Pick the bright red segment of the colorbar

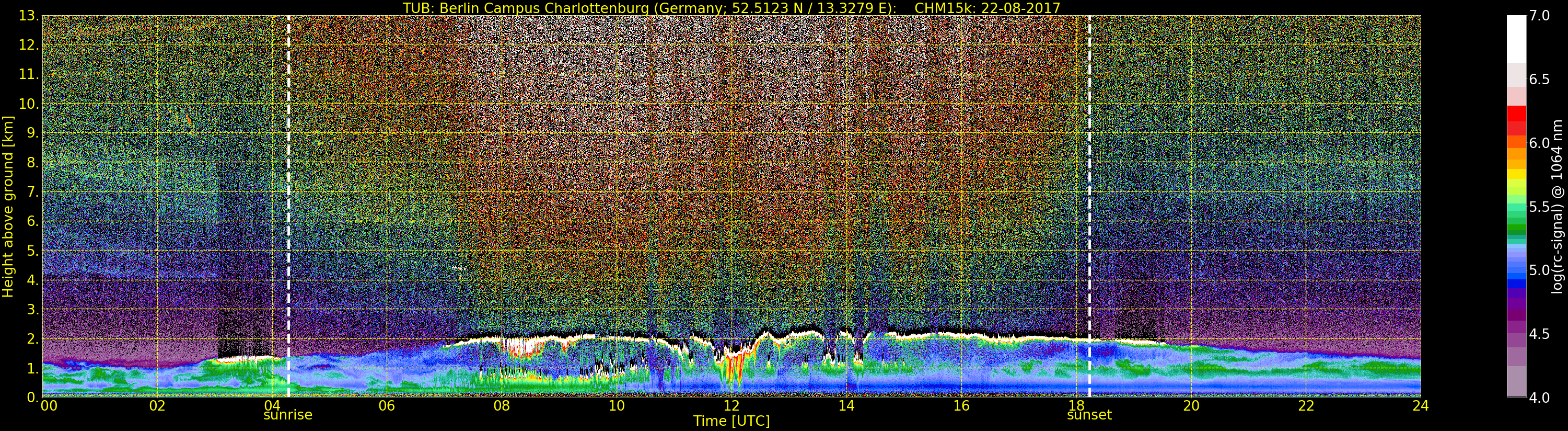click(x=1516, y=114)
